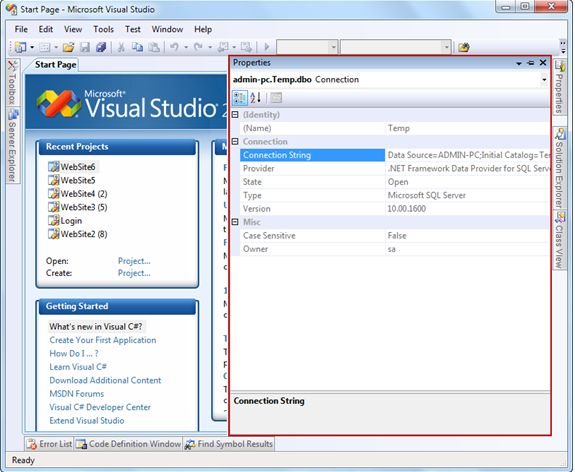Click the Copy toolbar icon
Screen dimensions: 575x472
click(138, 47)
